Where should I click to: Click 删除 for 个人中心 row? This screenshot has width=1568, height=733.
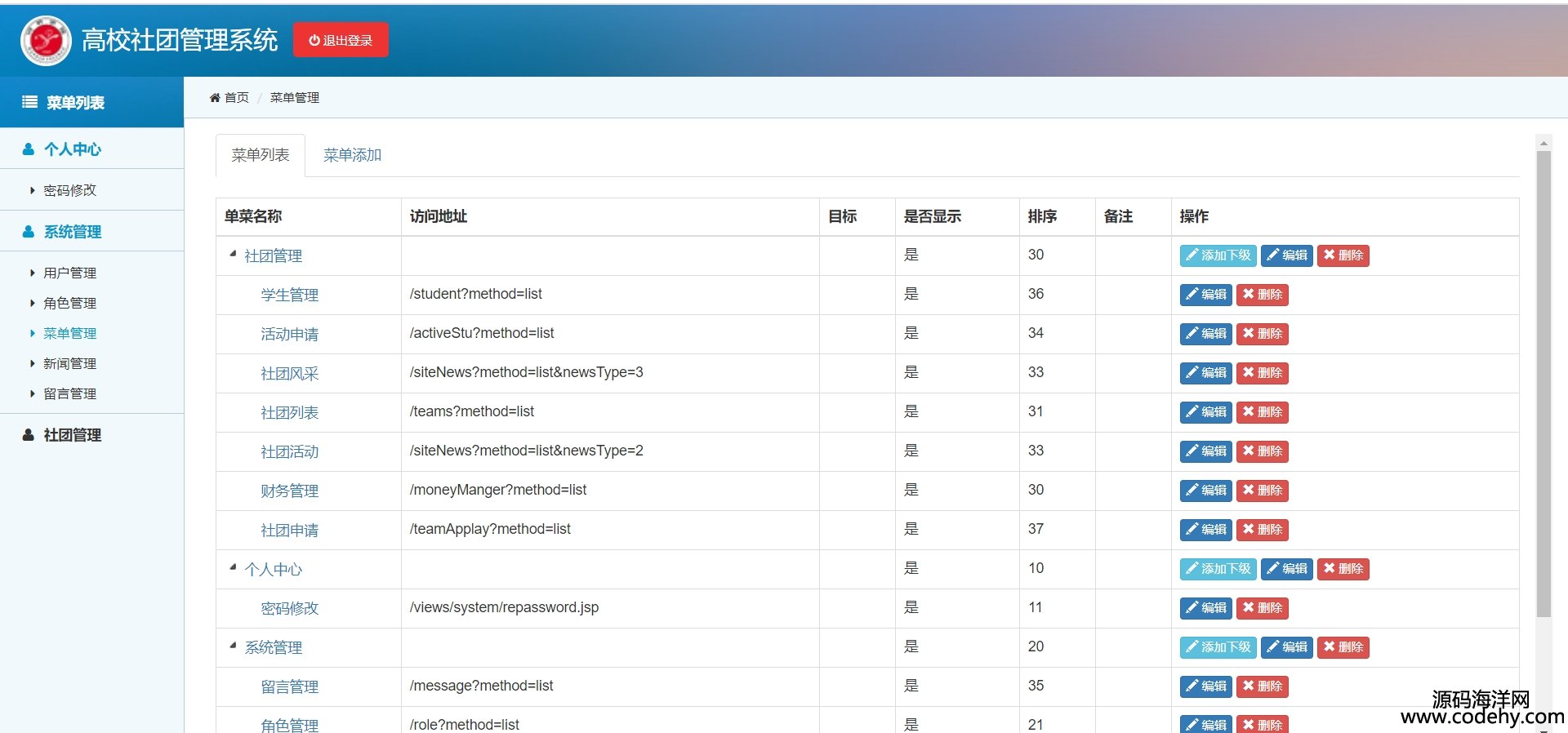1343,569
